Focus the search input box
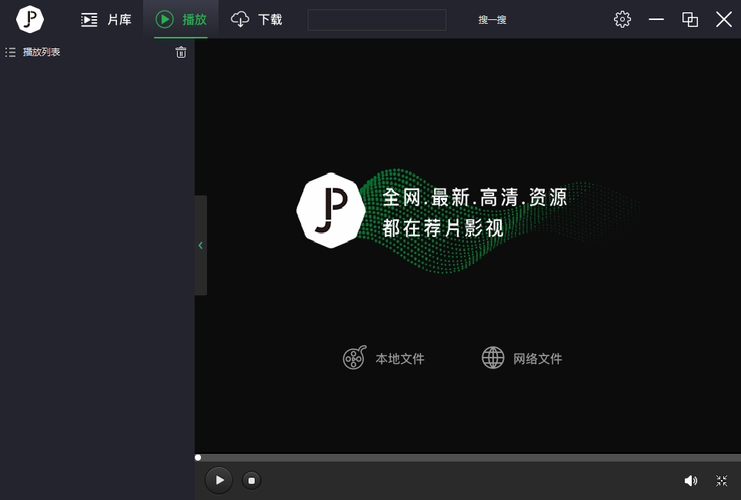Image resolution: width=741 pixels, height=500 pixels. pos(377,20)
